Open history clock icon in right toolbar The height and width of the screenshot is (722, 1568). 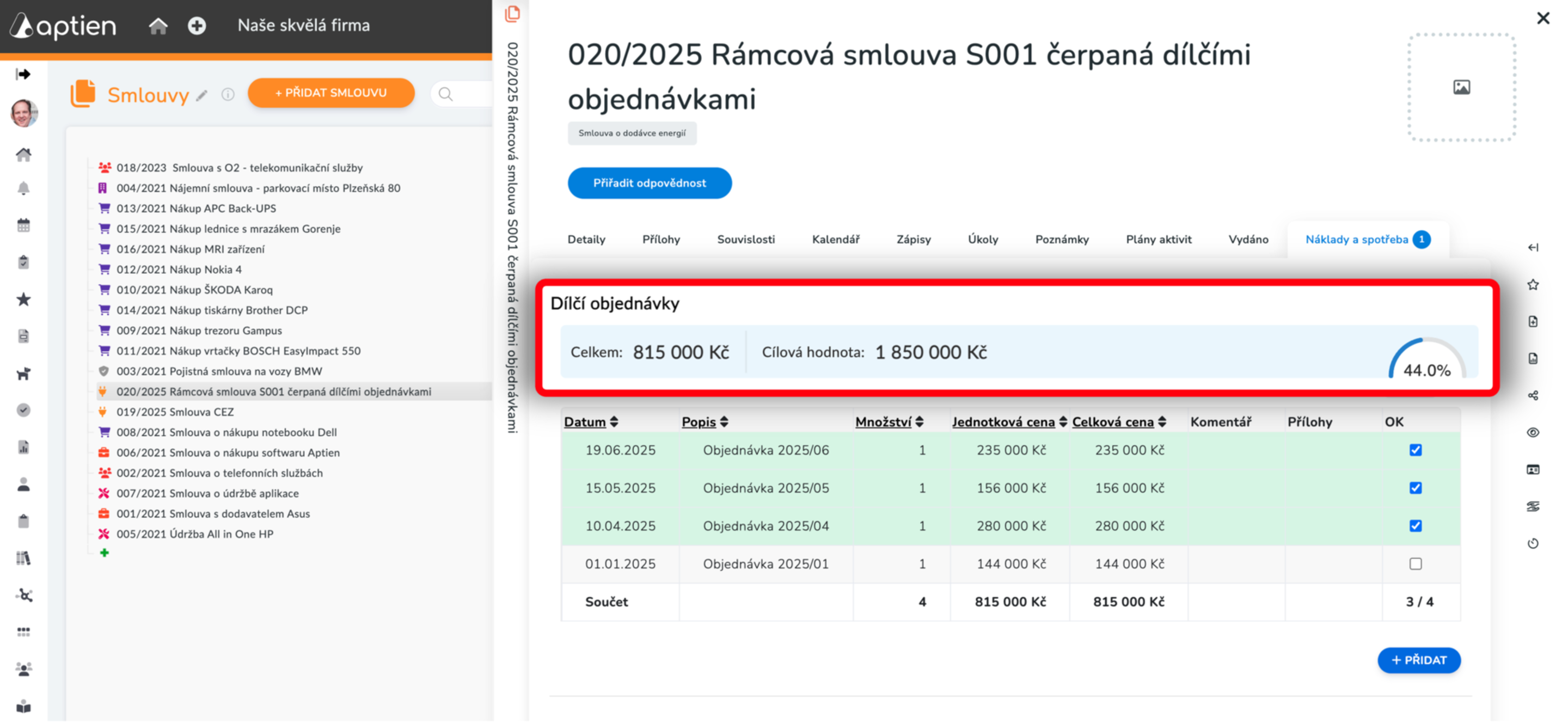1533,543
